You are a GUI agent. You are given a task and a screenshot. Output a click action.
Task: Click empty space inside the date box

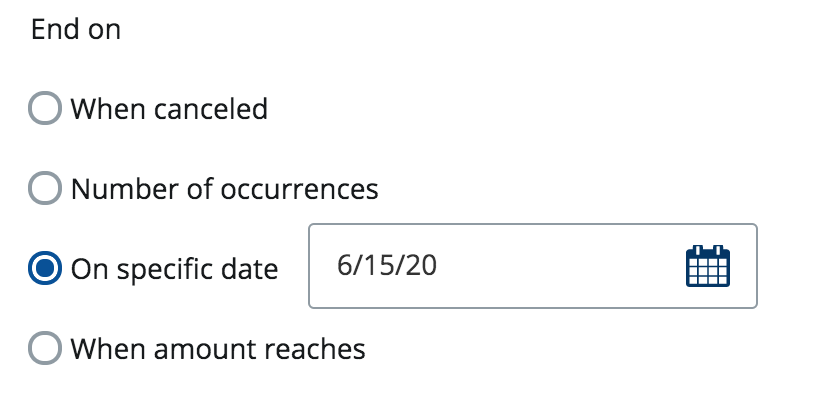(x=558, y=266)
